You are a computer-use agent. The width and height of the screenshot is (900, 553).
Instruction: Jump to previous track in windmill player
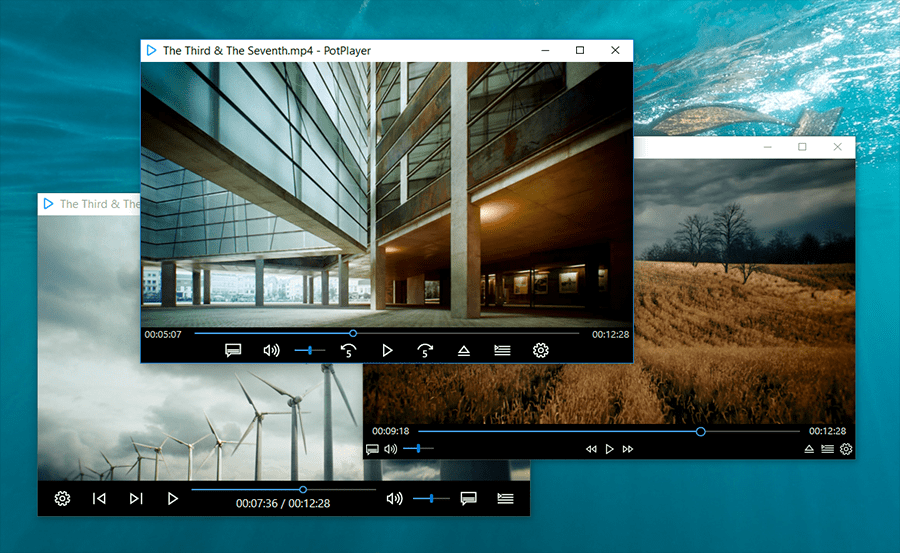(x=99, y=498)
